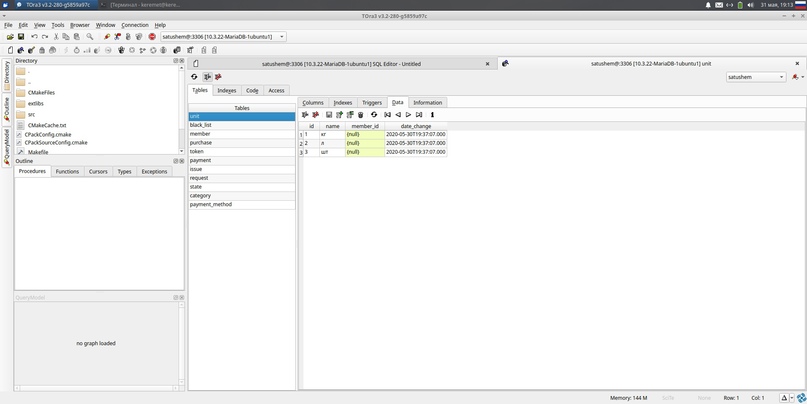Go to the previous record
Viewport: 807px width, 404px height.
[398, 115]
